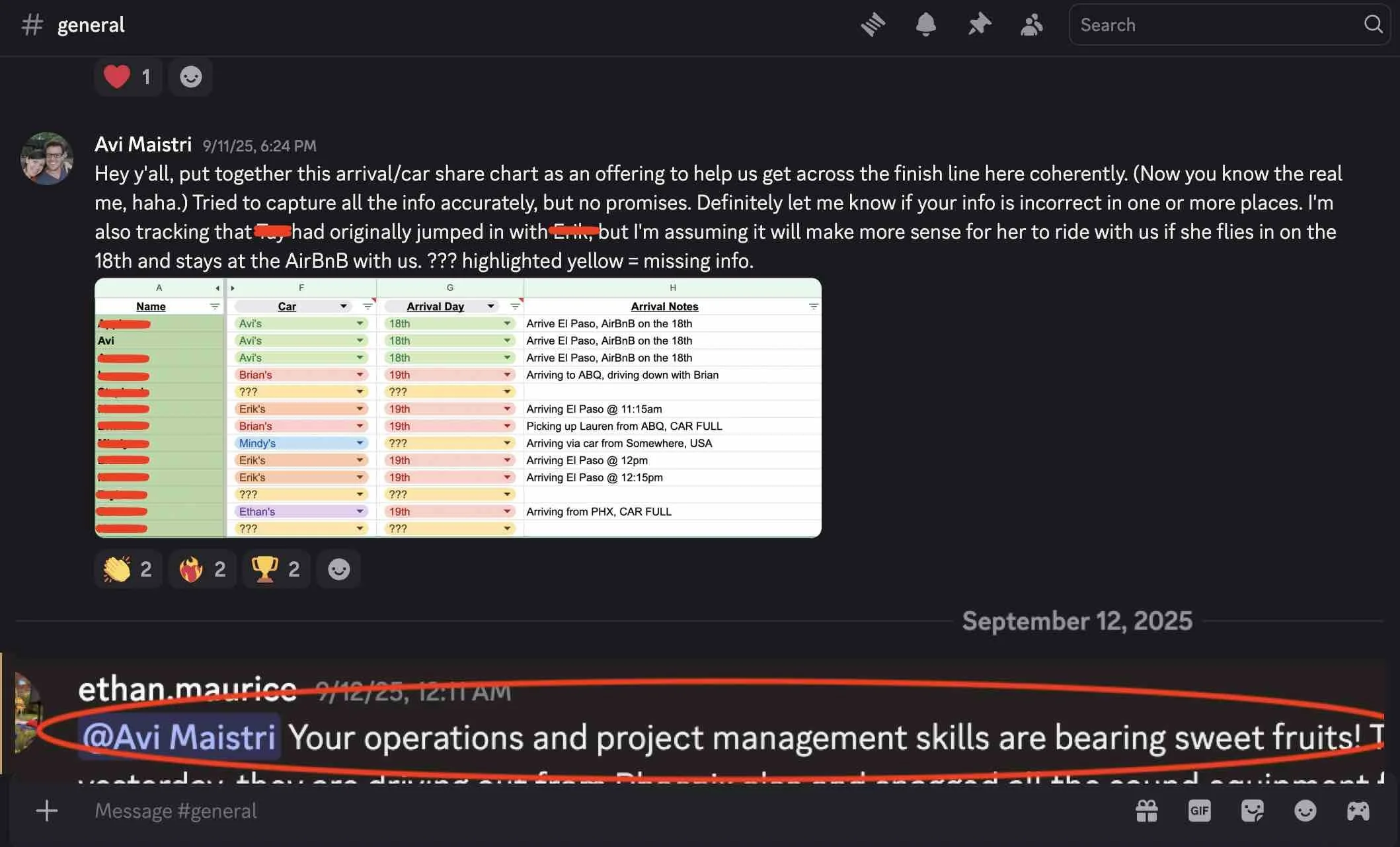Click the gift icon in message bar
The image size is (1400, 847).
coord(1147,811)
